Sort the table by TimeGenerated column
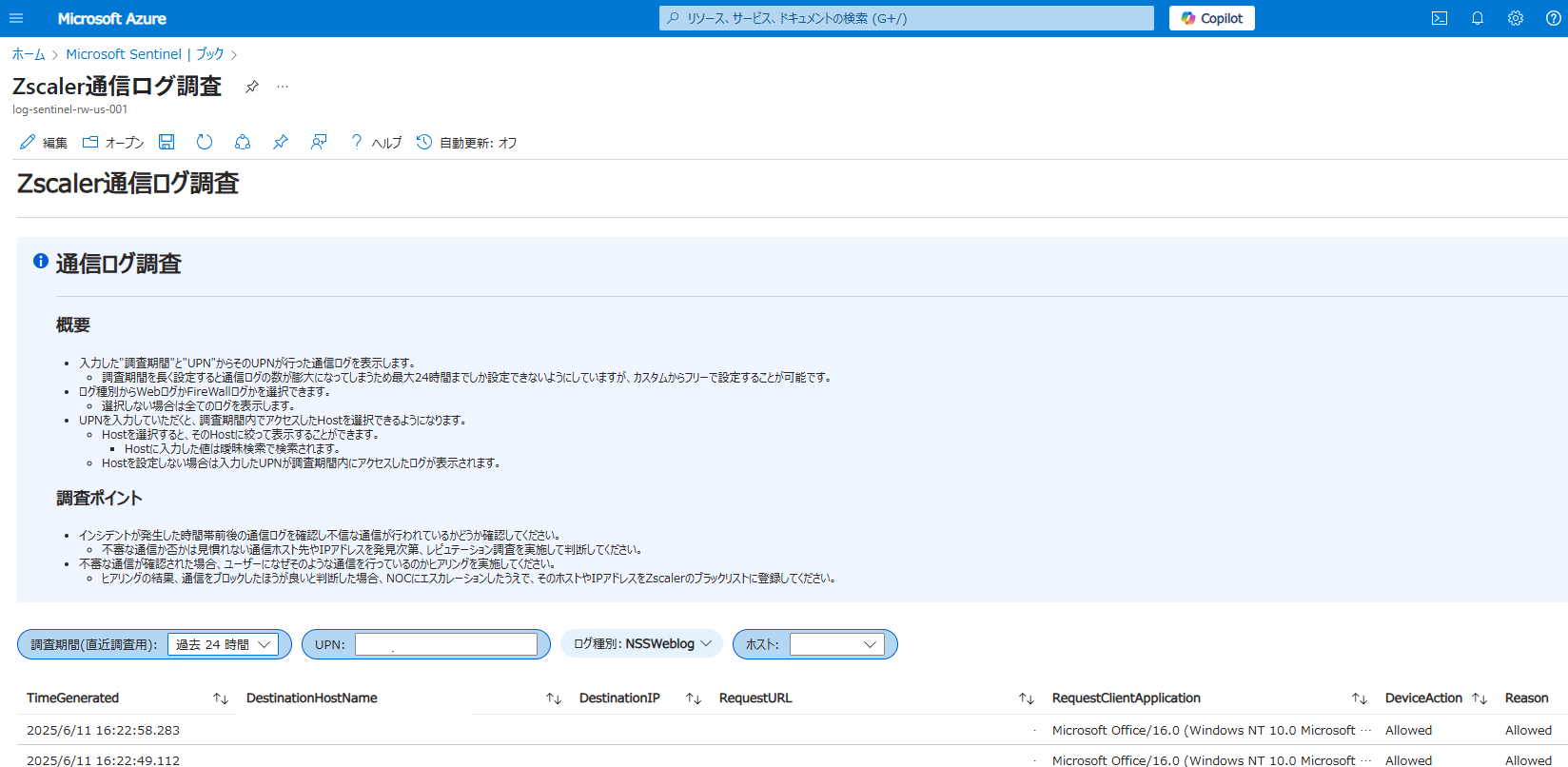 pyautogui.click(x=221, y=698)
